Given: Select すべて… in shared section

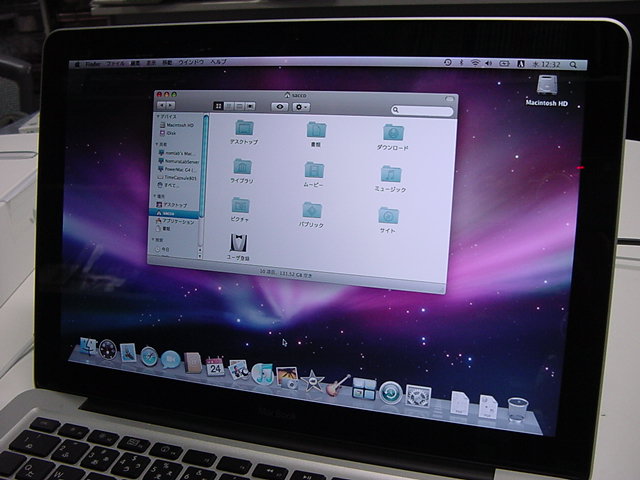Looking at the screenshot, I should click(x=168, y=185).
